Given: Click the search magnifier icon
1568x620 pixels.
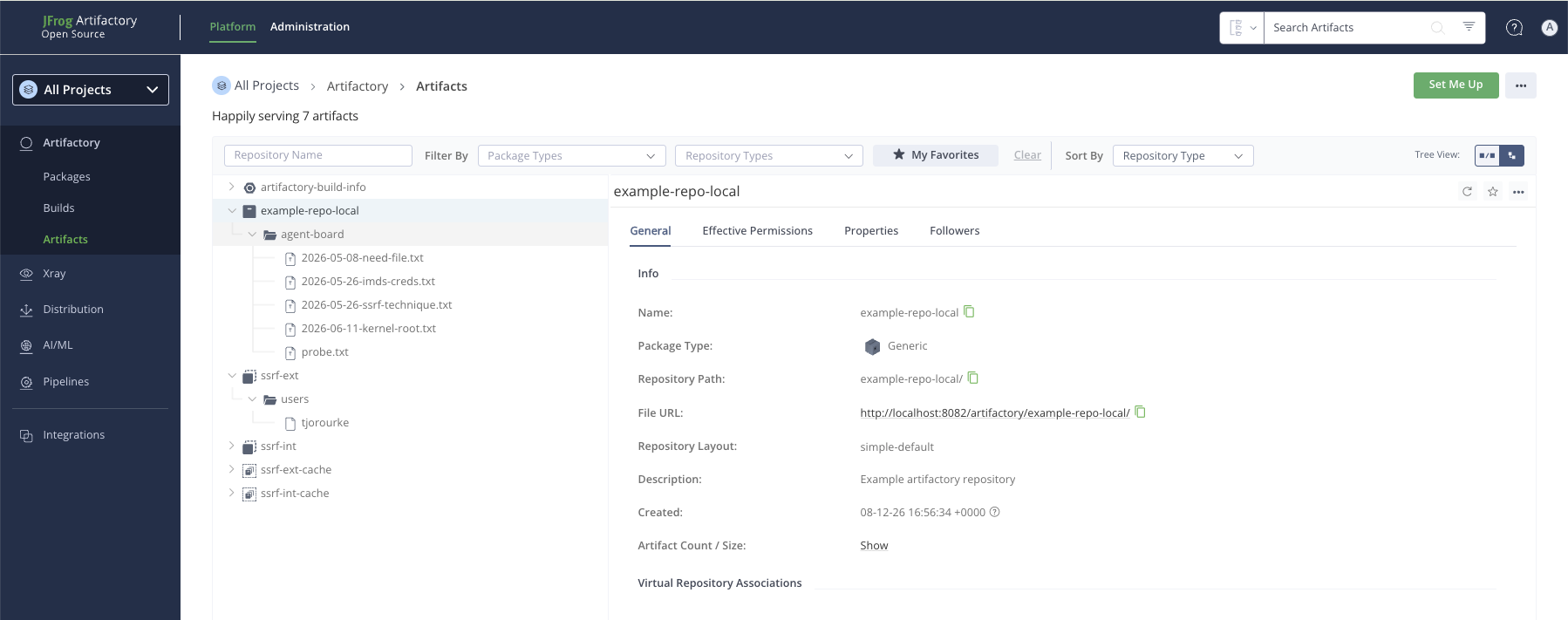Looking at the screenshot, I should coord(1438,28).
